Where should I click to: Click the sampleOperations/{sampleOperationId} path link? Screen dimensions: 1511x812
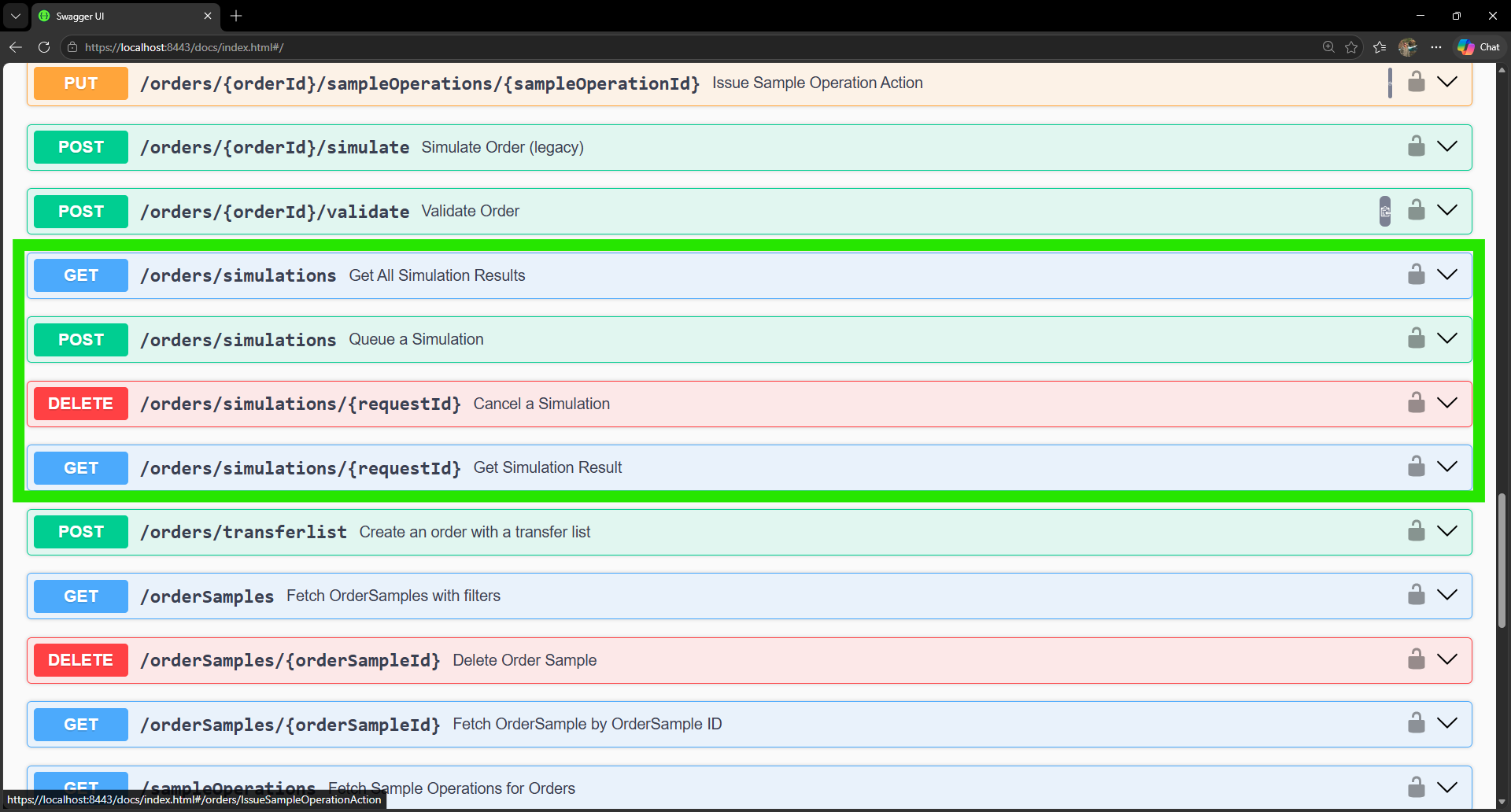pyautogui.click(x=419, y=83)
